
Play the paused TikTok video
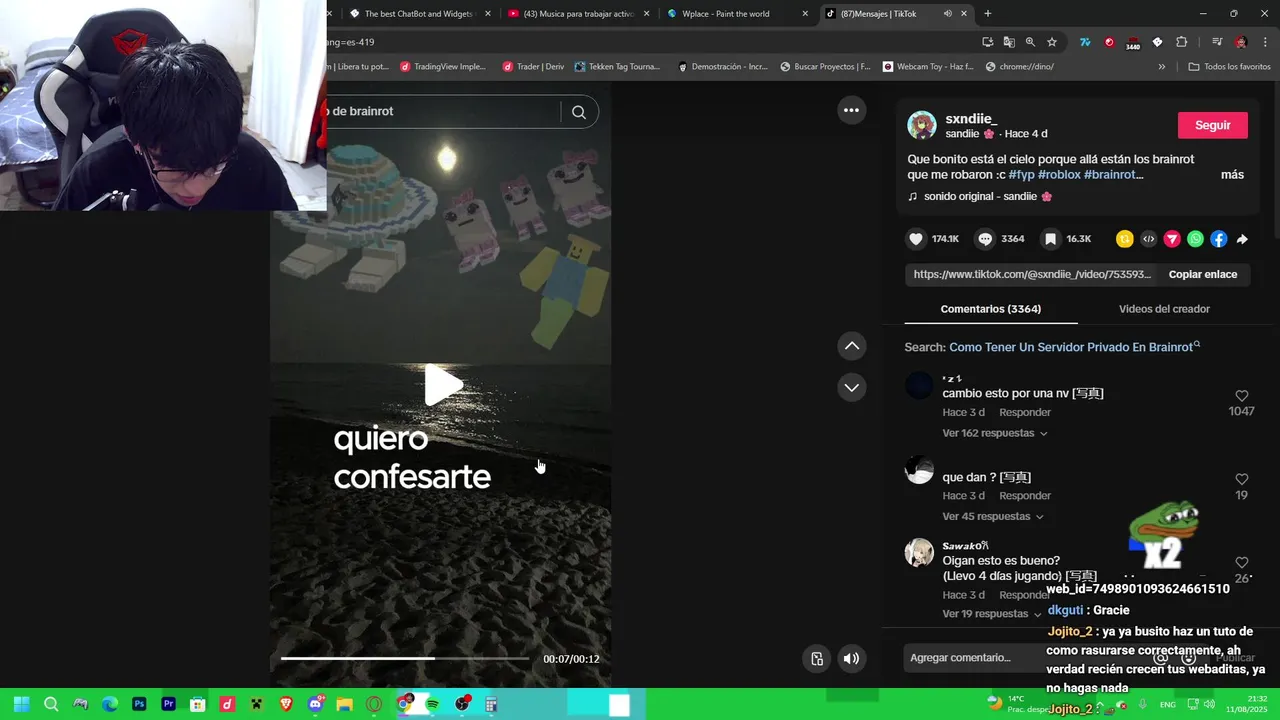pyautogui.click(x=442, y=385)
